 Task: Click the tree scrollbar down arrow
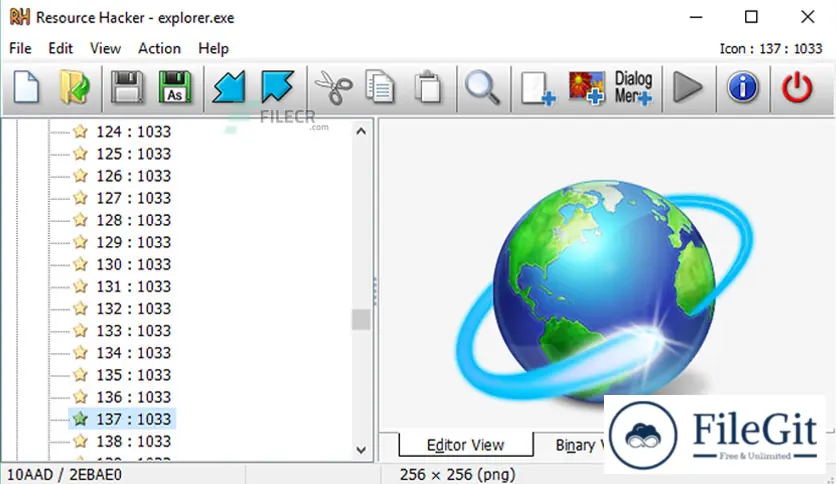click(x=361, y=450)
